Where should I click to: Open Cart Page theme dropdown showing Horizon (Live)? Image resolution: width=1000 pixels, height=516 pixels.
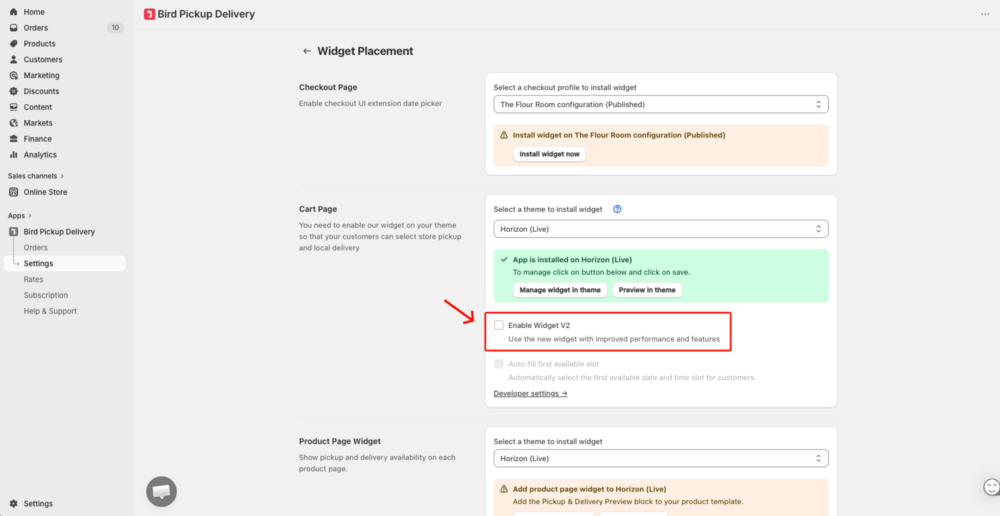click(x=661, y=228)
